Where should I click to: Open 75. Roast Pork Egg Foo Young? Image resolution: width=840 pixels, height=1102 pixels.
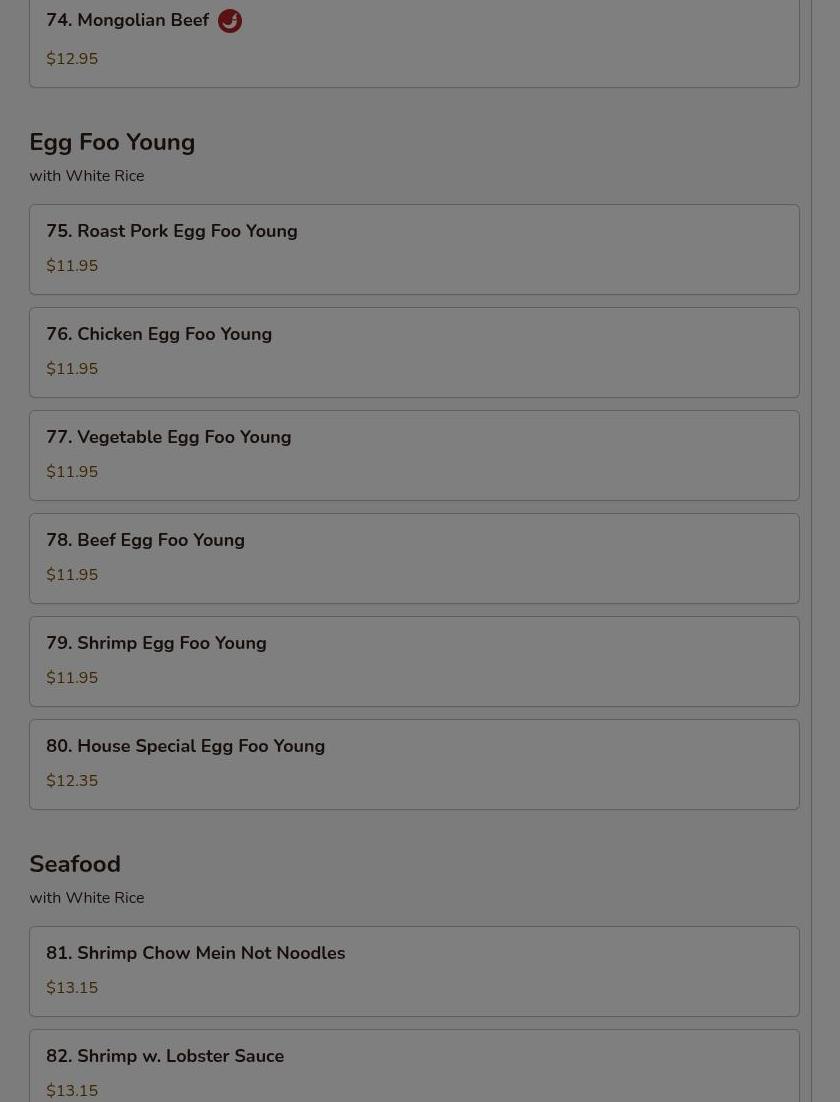pyautogui.click(x=414, y=249)
